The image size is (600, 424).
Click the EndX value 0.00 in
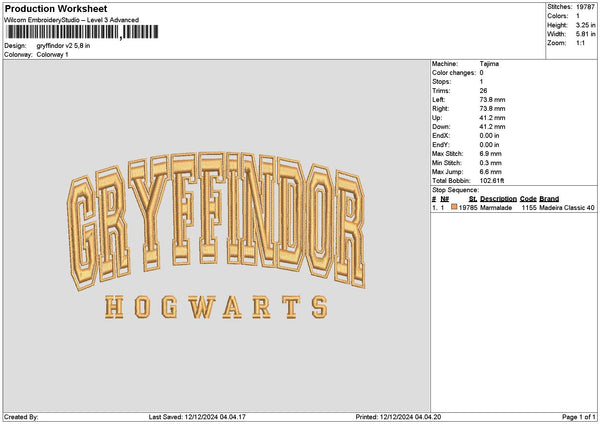pyautogui.click(x=489, y=135)
